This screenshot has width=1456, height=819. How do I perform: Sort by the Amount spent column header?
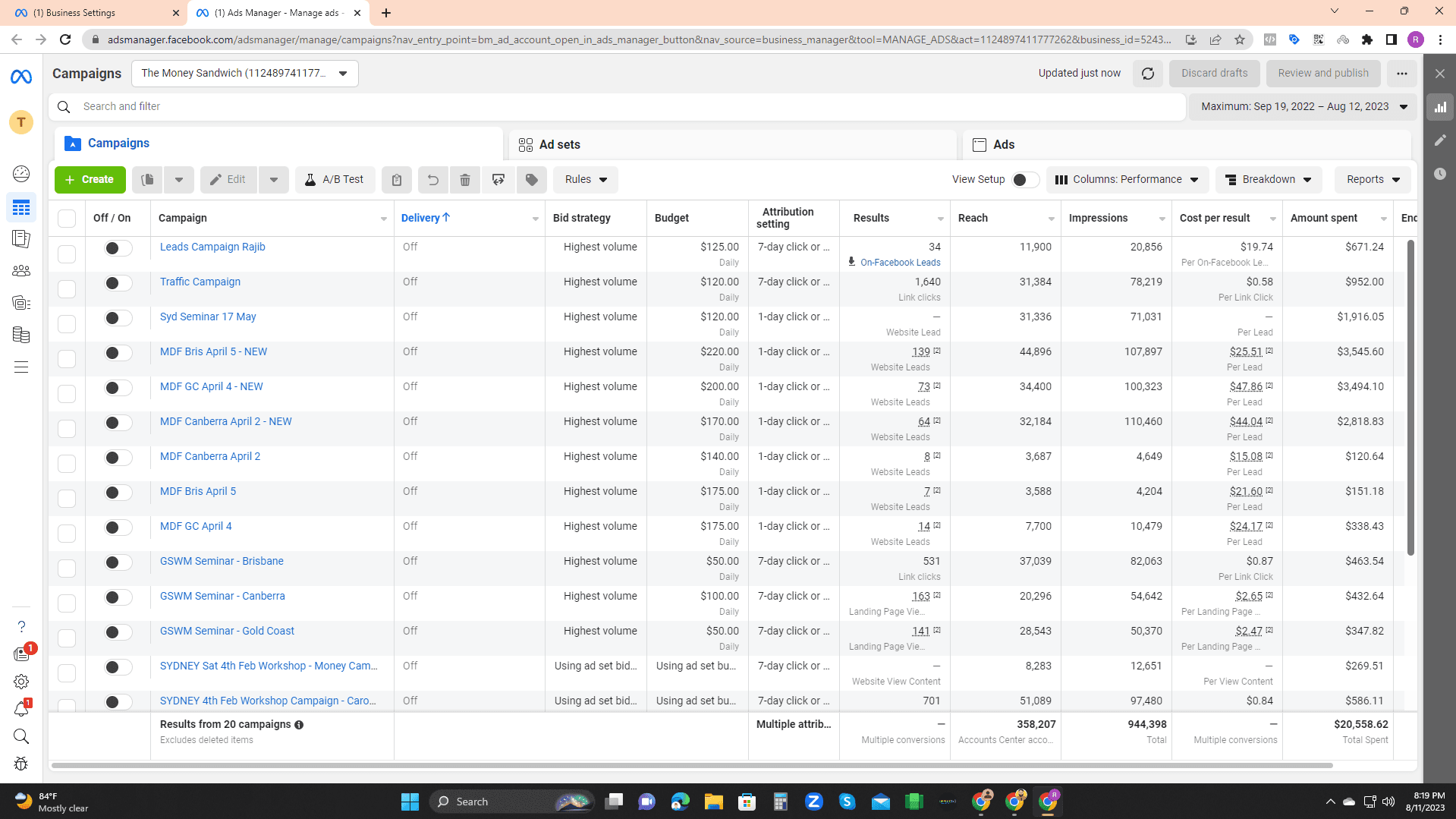coord(1324,218)
